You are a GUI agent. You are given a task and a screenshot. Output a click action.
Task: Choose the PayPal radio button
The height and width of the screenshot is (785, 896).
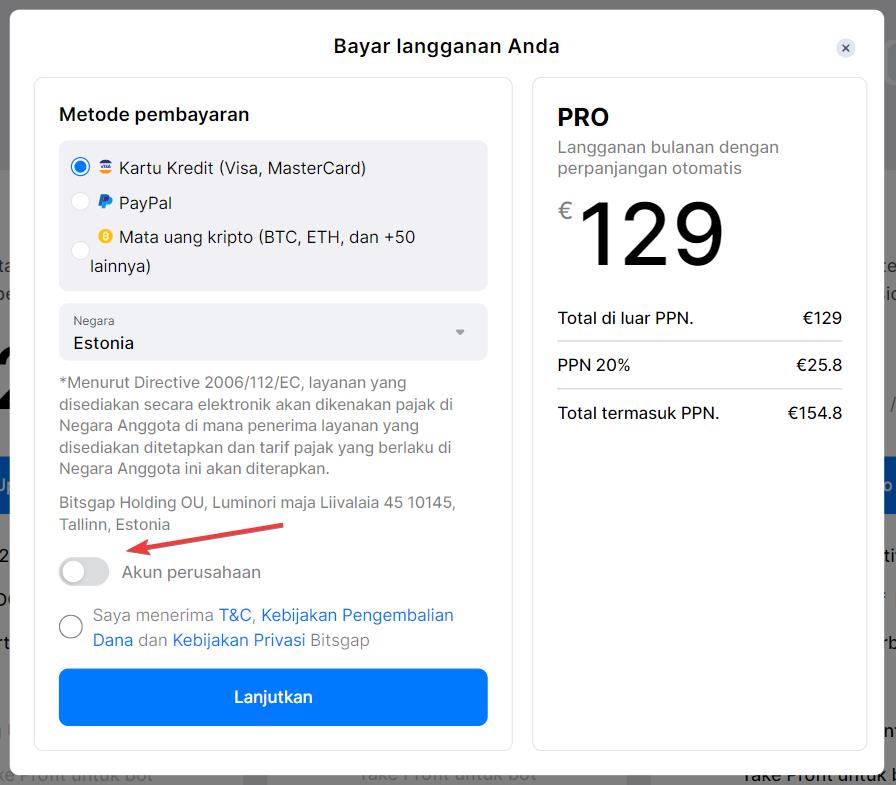(x=80, y=202)
